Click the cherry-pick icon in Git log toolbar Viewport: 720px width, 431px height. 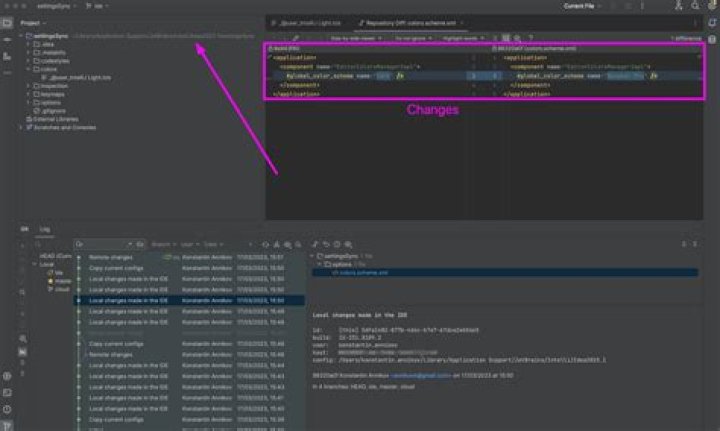276,245
